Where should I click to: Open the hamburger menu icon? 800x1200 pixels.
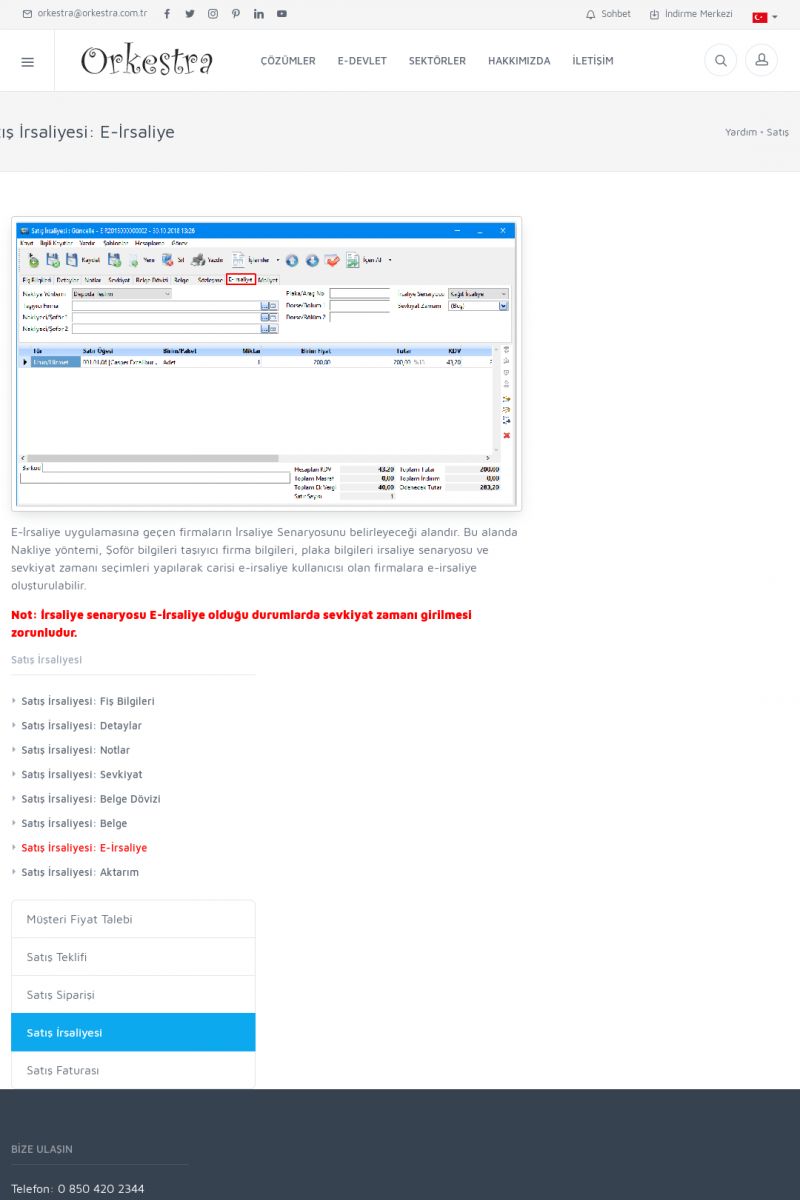27,62
